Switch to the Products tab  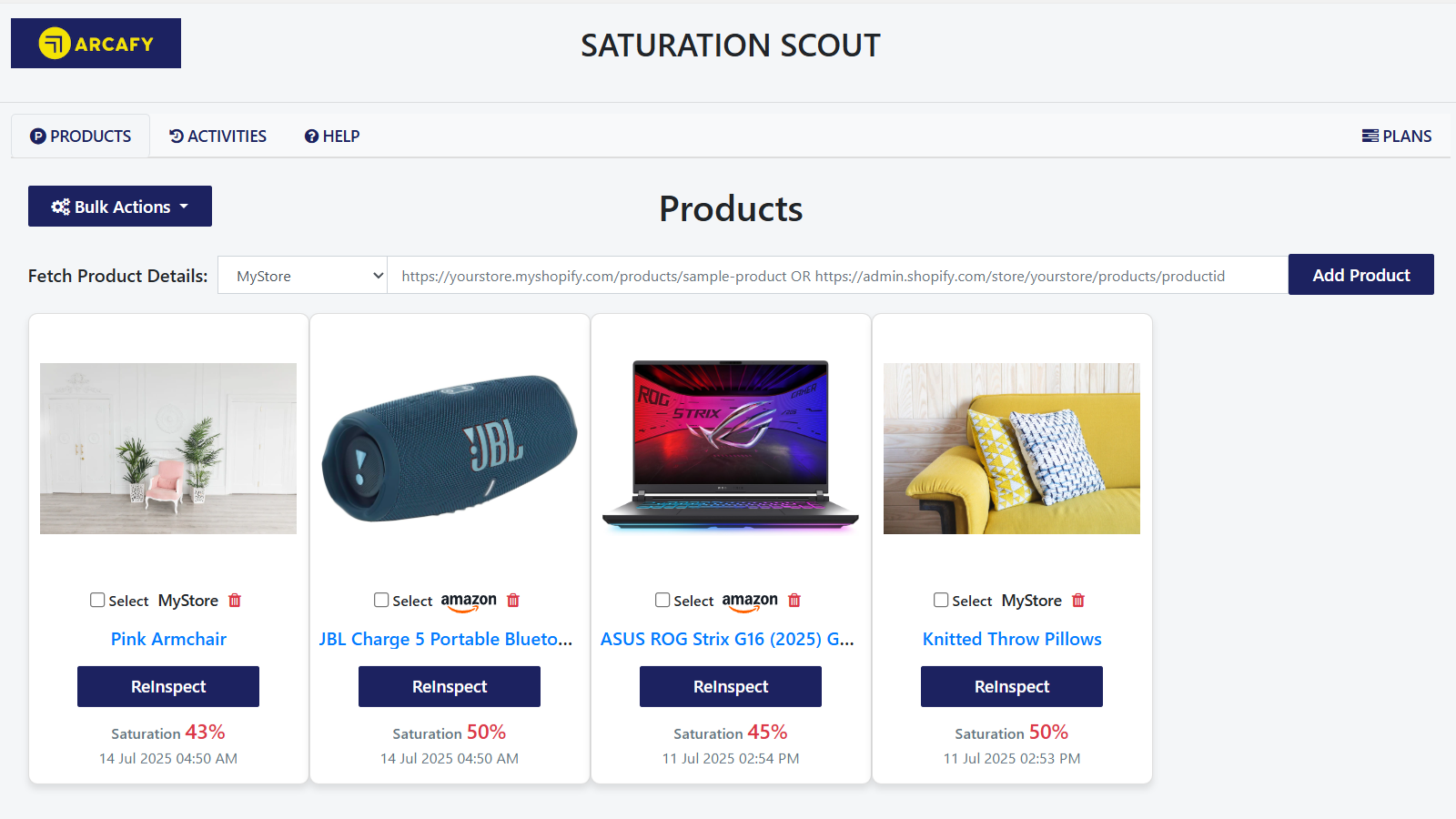[x=80, y=136]
